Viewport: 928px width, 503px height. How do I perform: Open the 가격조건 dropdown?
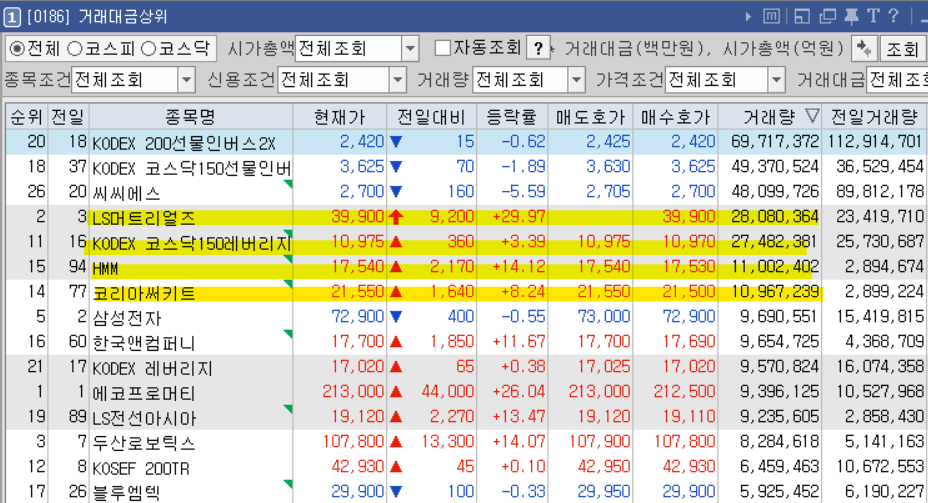coord(776,80)
